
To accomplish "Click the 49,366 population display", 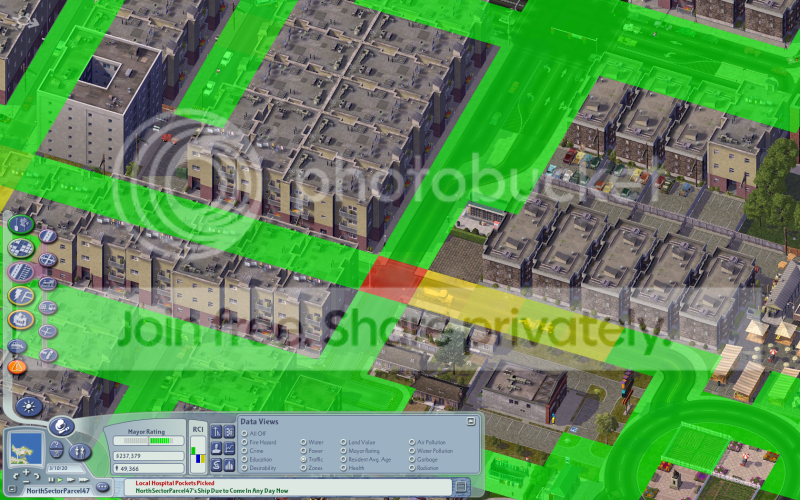I will click(x=148, y=469).
